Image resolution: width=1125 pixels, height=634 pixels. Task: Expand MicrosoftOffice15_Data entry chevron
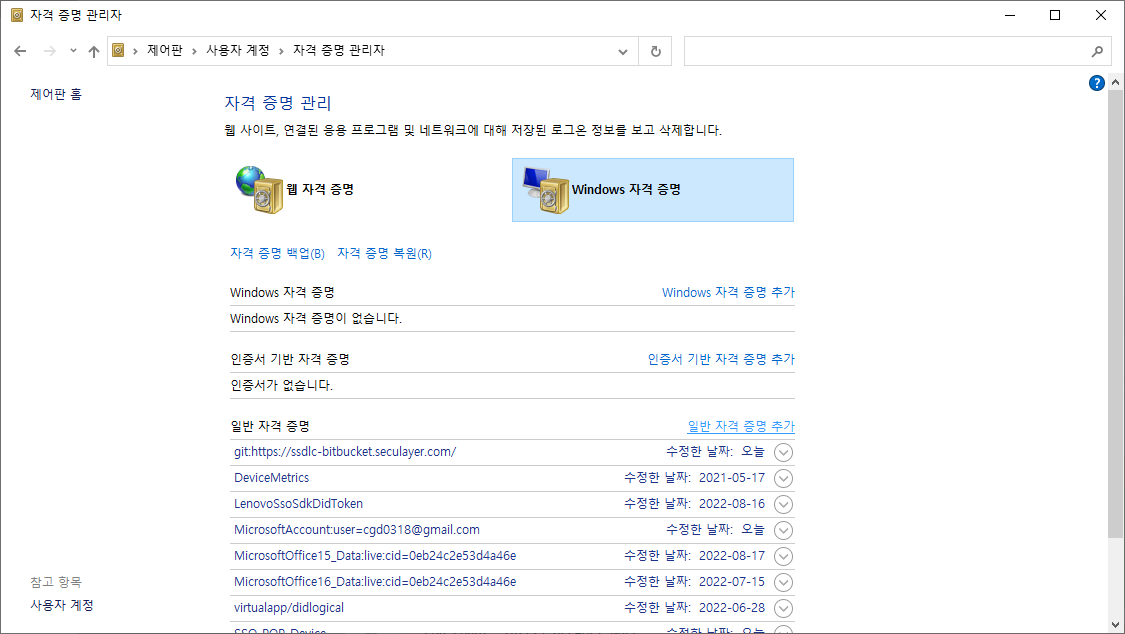[x=783, y=557]
